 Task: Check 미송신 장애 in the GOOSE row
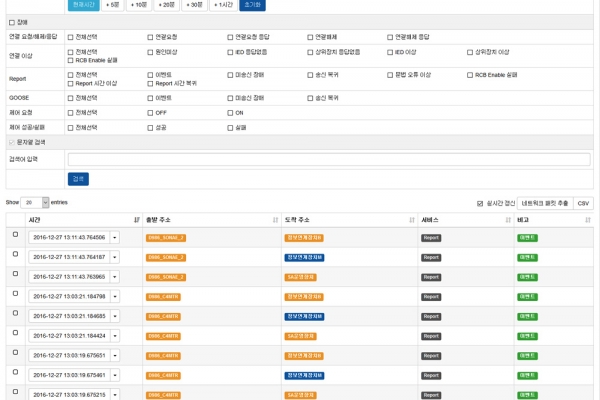click(x=230, y=98)
